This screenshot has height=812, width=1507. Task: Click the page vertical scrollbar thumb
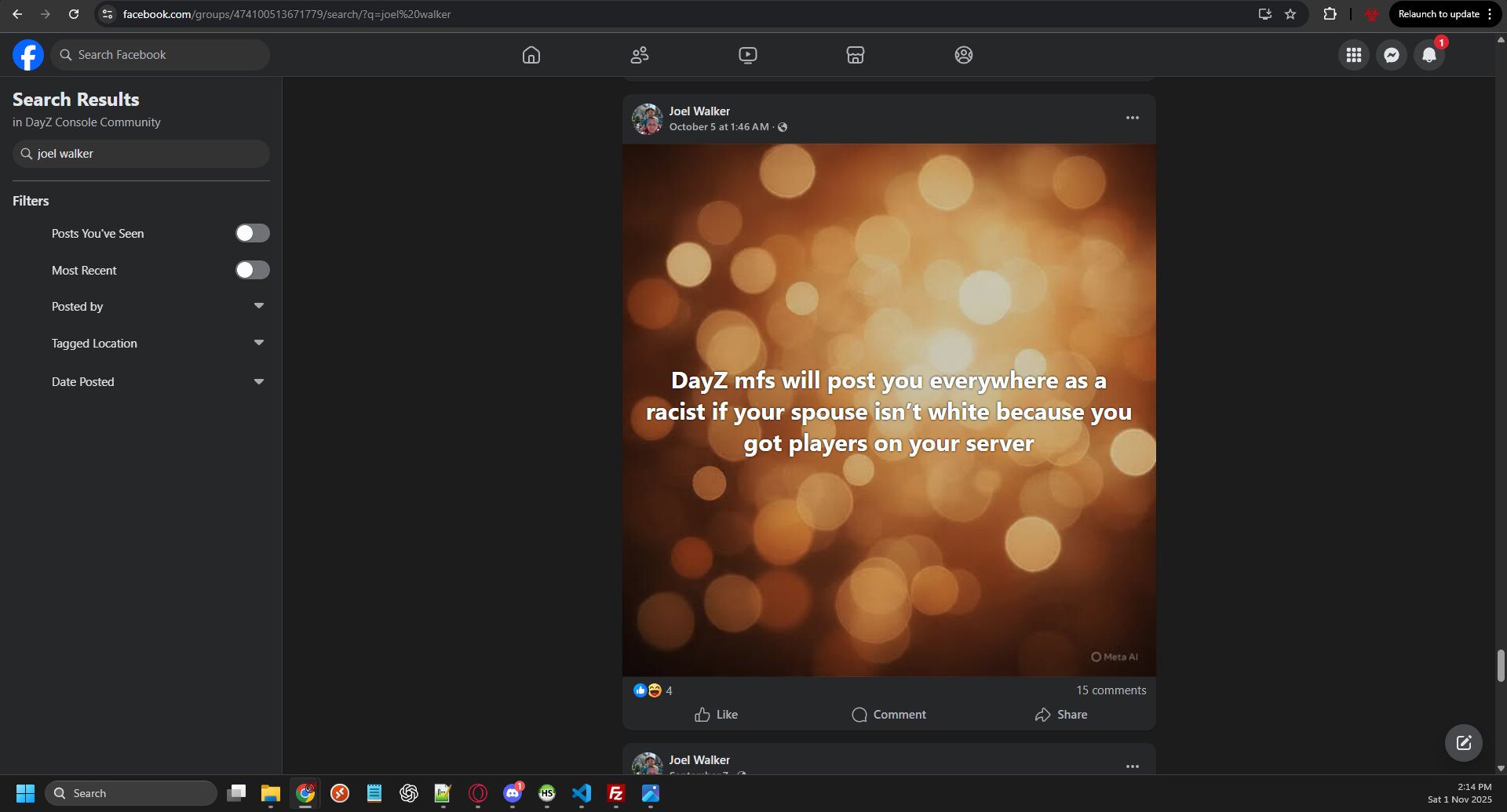coord(1501,666)
